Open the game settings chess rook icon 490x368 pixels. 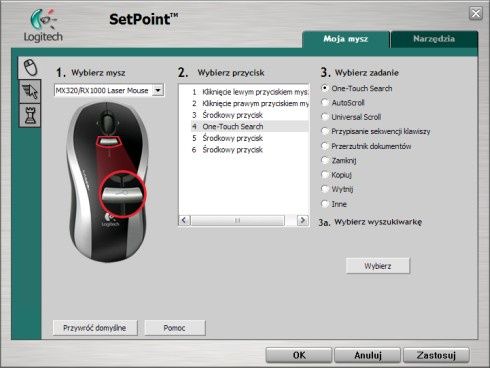(x=30, y=115)
